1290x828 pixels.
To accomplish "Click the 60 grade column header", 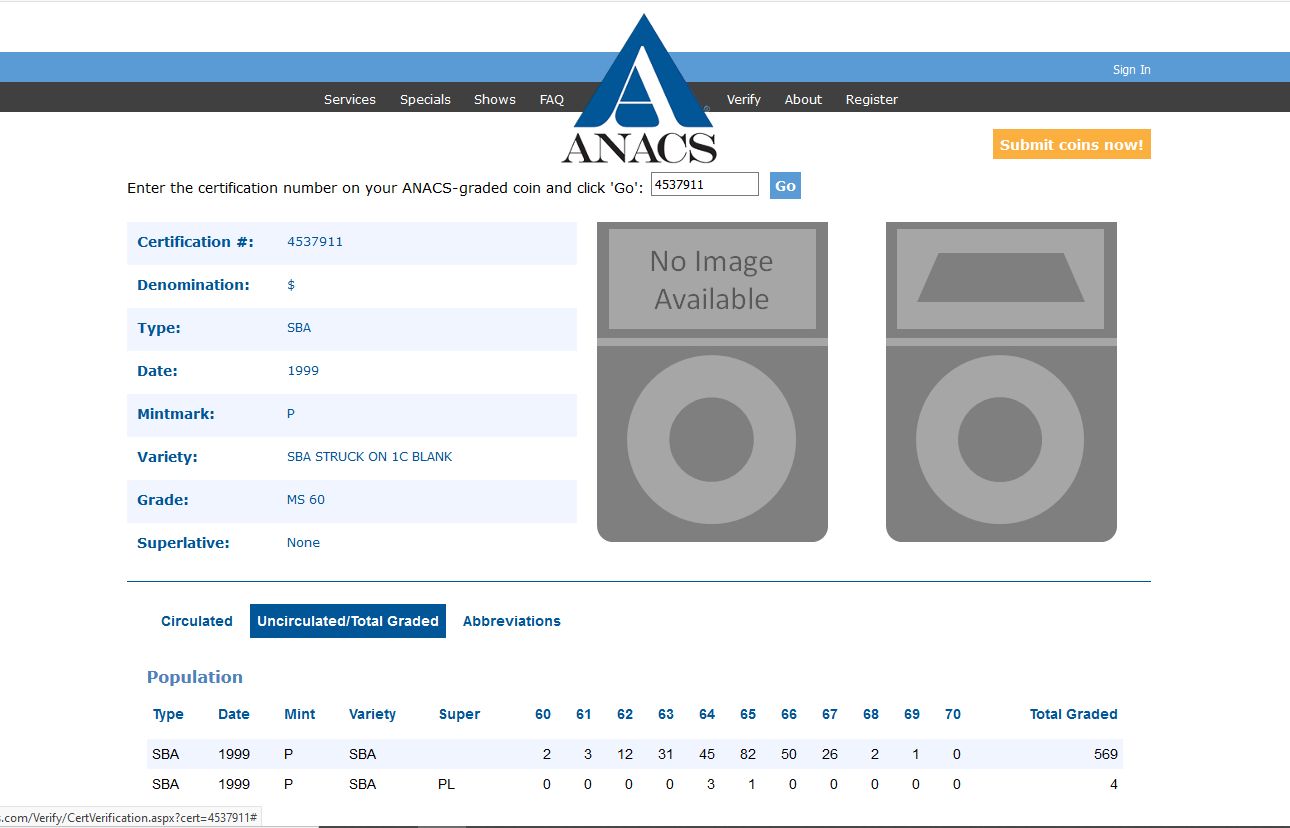I will [543, 714].
